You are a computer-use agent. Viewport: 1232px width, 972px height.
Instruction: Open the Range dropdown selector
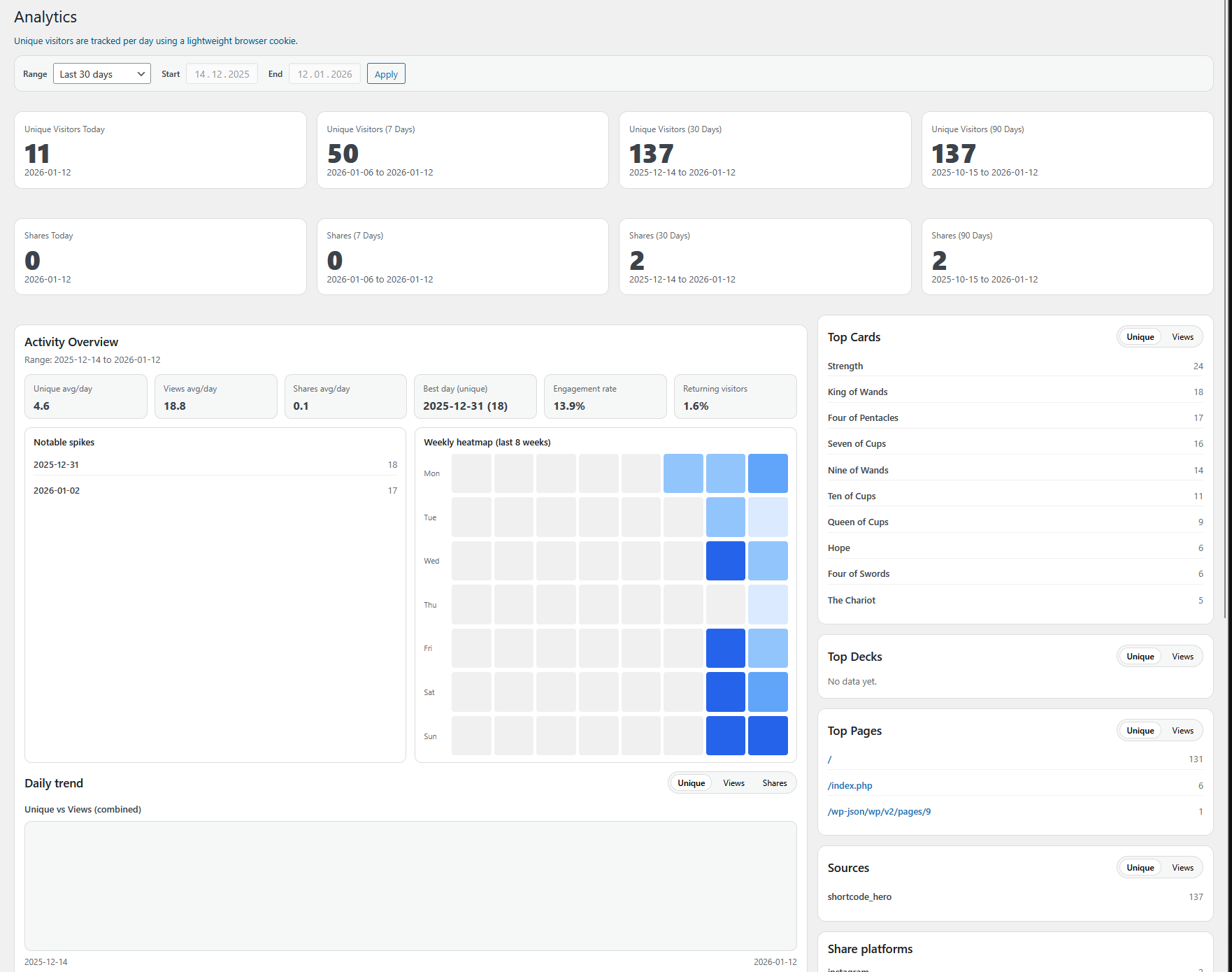tap(101, 73)
